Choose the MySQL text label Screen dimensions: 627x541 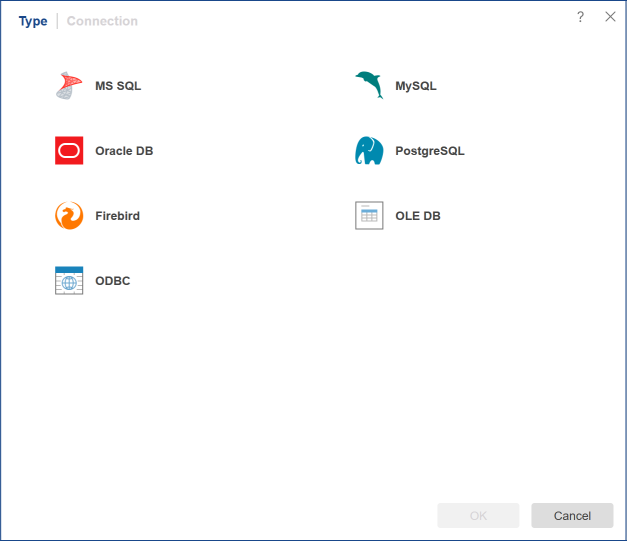(x=415, y=86)
